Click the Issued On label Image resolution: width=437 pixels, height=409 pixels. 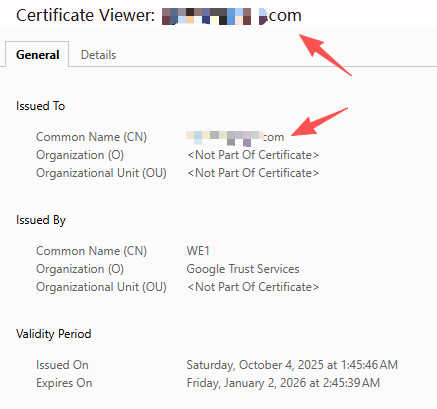pyautogui.click(x=62, y=365)
